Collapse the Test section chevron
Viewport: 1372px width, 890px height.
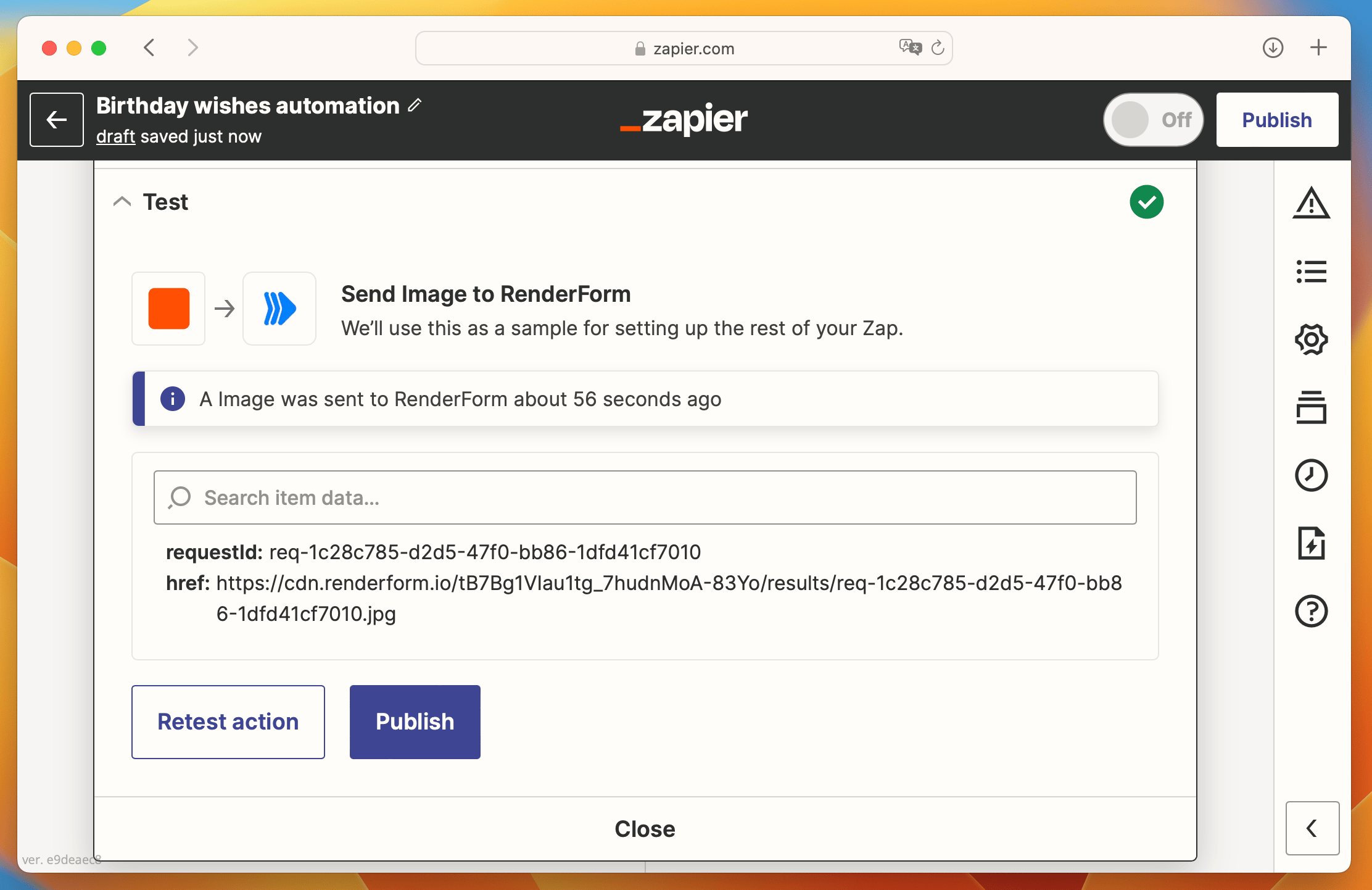[122, 202]
